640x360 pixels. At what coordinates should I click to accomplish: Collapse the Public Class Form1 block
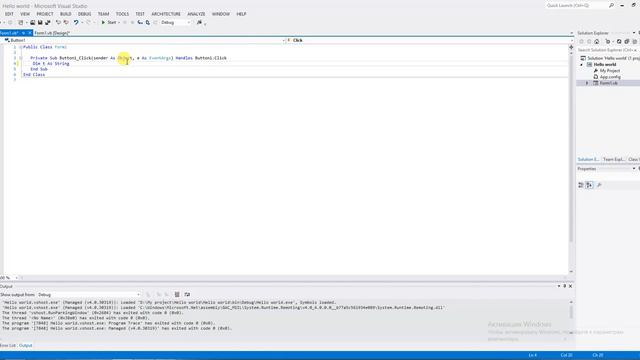click(x=20, y=47)
